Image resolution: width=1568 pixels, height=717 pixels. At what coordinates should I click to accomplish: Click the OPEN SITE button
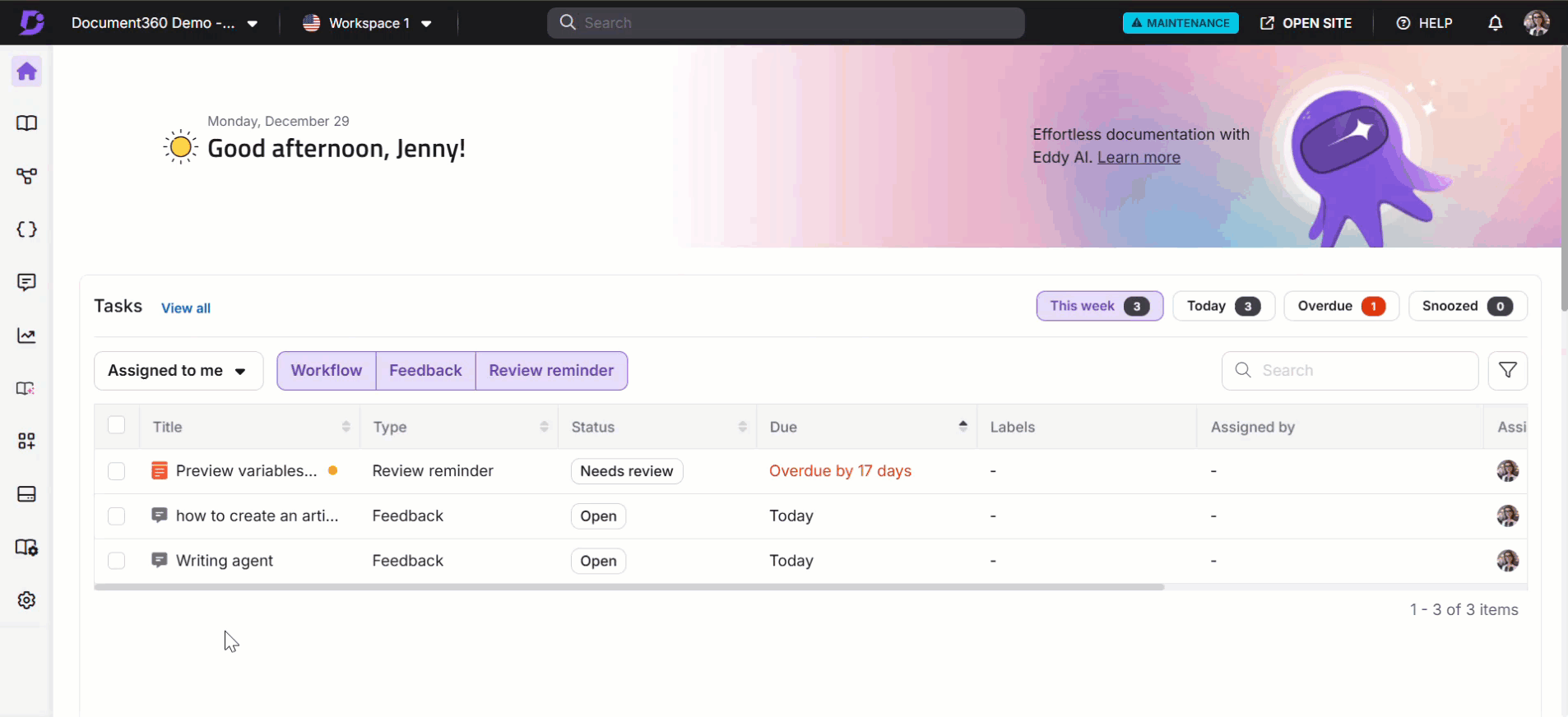click(x=1306, y=23)
